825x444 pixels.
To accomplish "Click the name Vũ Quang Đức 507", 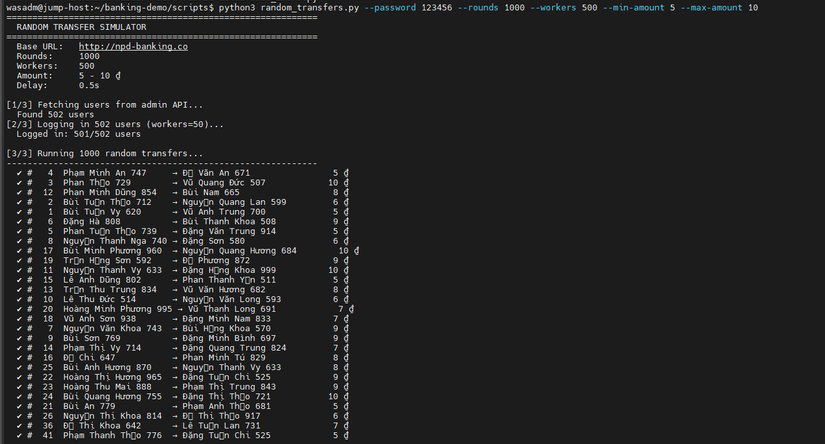I will (x=224, y=183).
